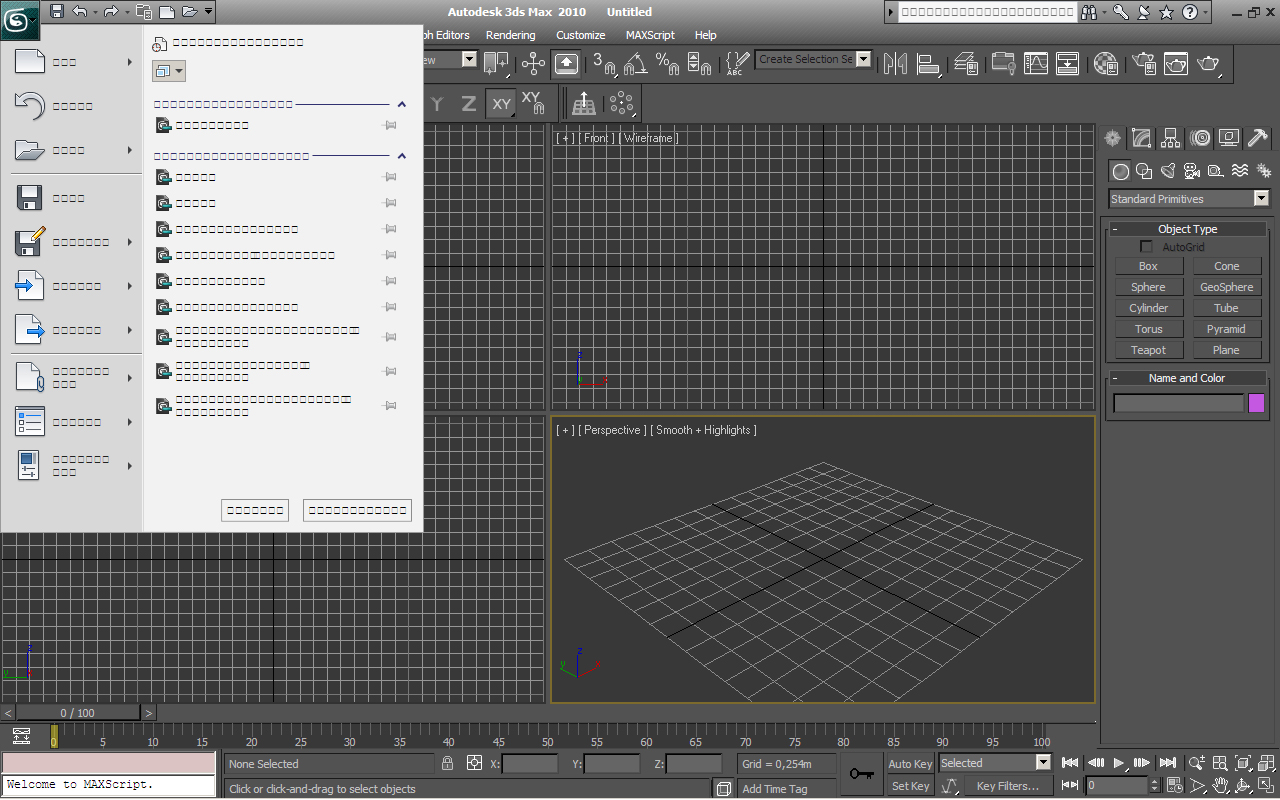Toggle Percent Snap
Image resolution: width=1280 pixels, height=800 pixels.
point(668,63)
